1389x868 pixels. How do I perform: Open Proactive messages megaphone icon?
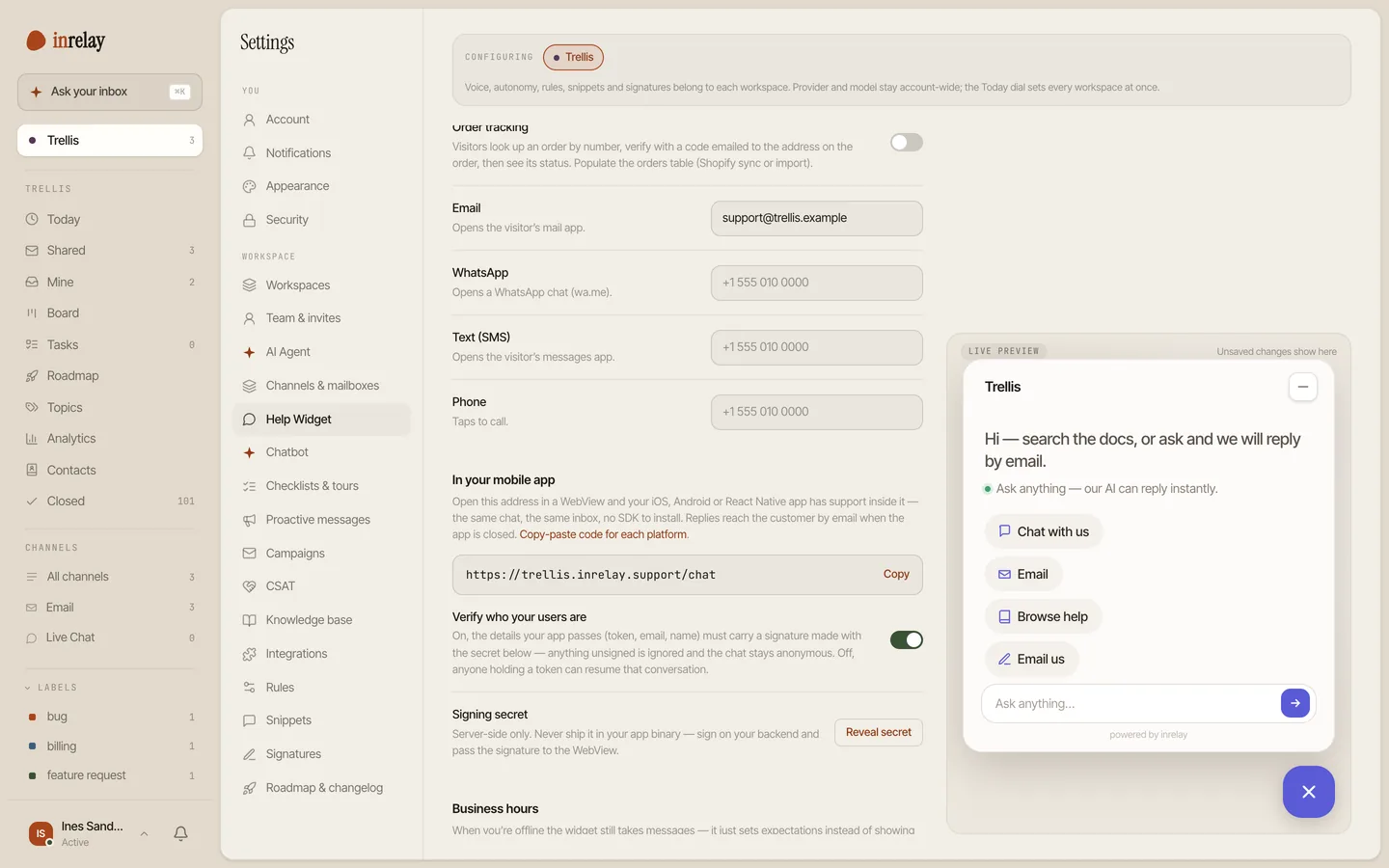pos(249,520)
